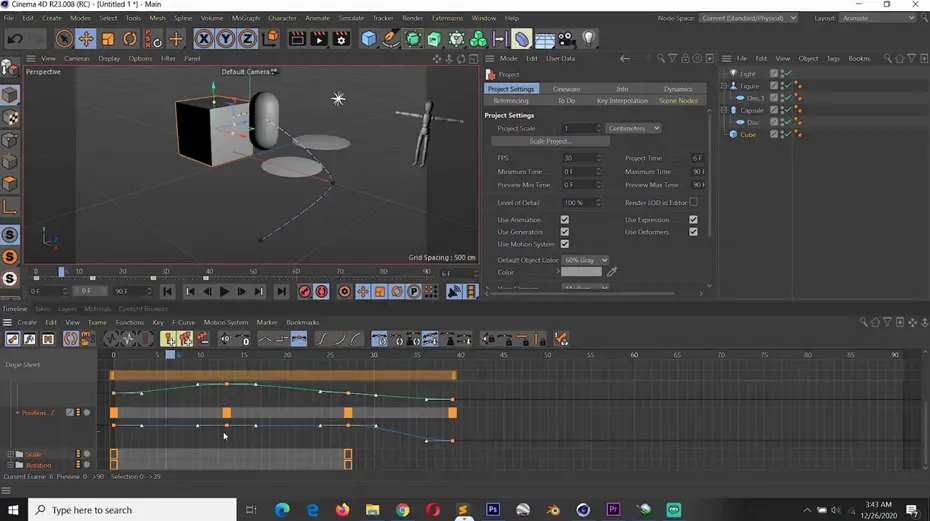Expand the Scale track in timeline
The width and height of the screenshot is (930, 521).
coord(11,454)
